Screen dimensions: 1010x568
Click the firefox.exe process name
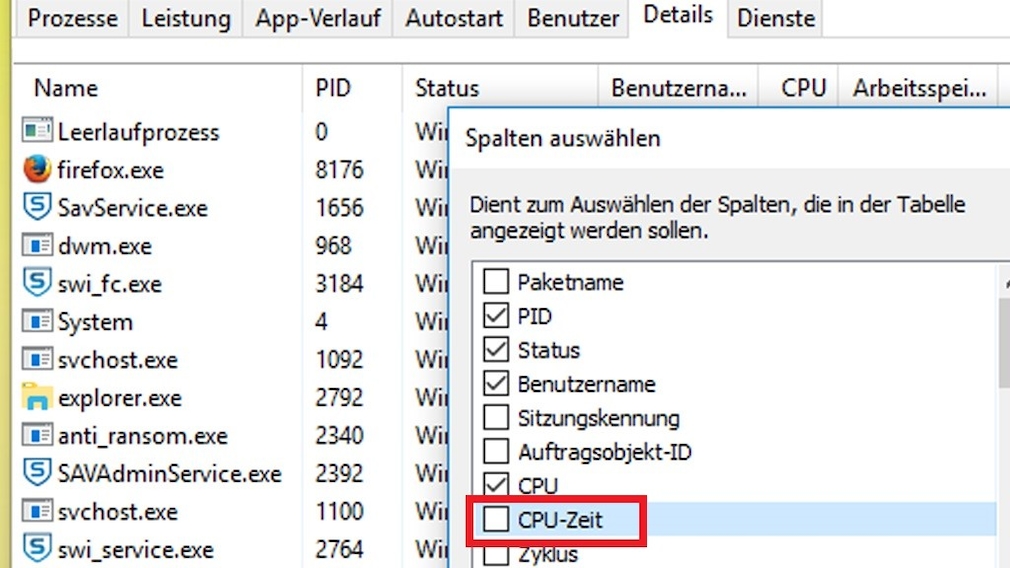tap(111, 170)
